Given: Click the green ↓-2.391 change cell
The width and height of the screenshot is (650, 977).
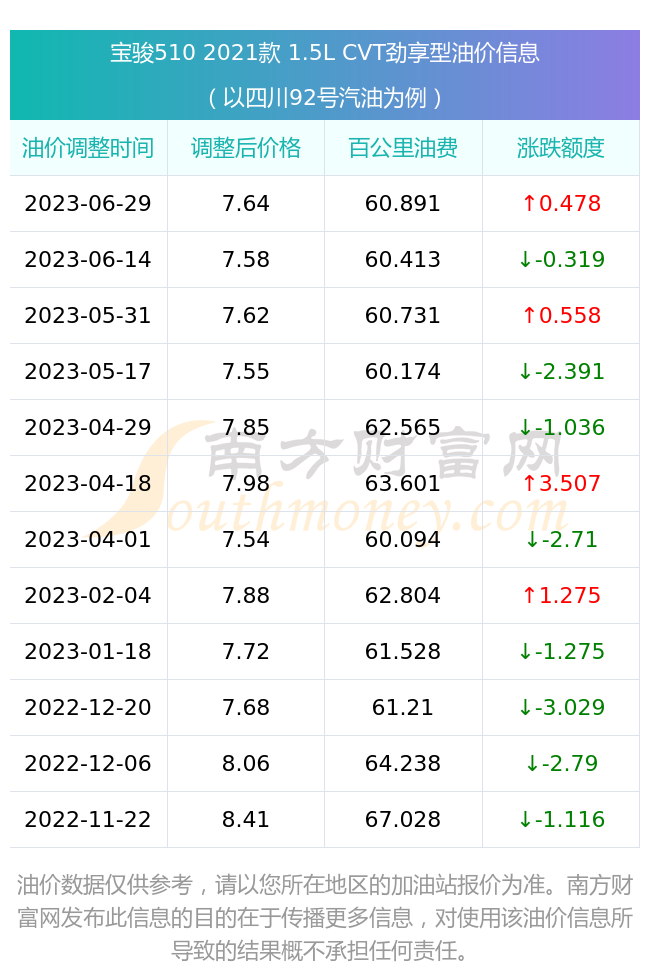Looking at the screenshot, I should [561, 372].
